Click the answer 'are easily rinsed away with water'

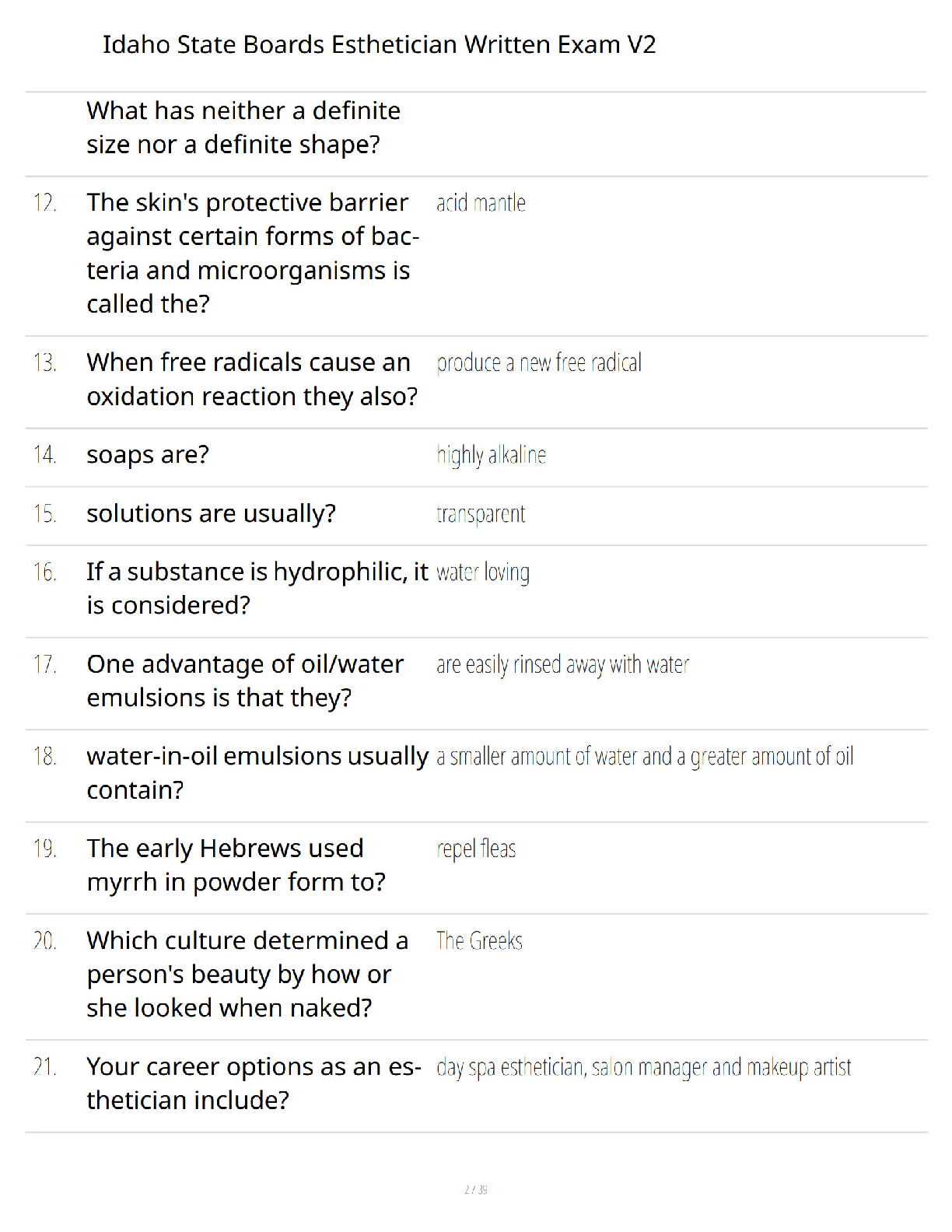click(x=563, y=665)
